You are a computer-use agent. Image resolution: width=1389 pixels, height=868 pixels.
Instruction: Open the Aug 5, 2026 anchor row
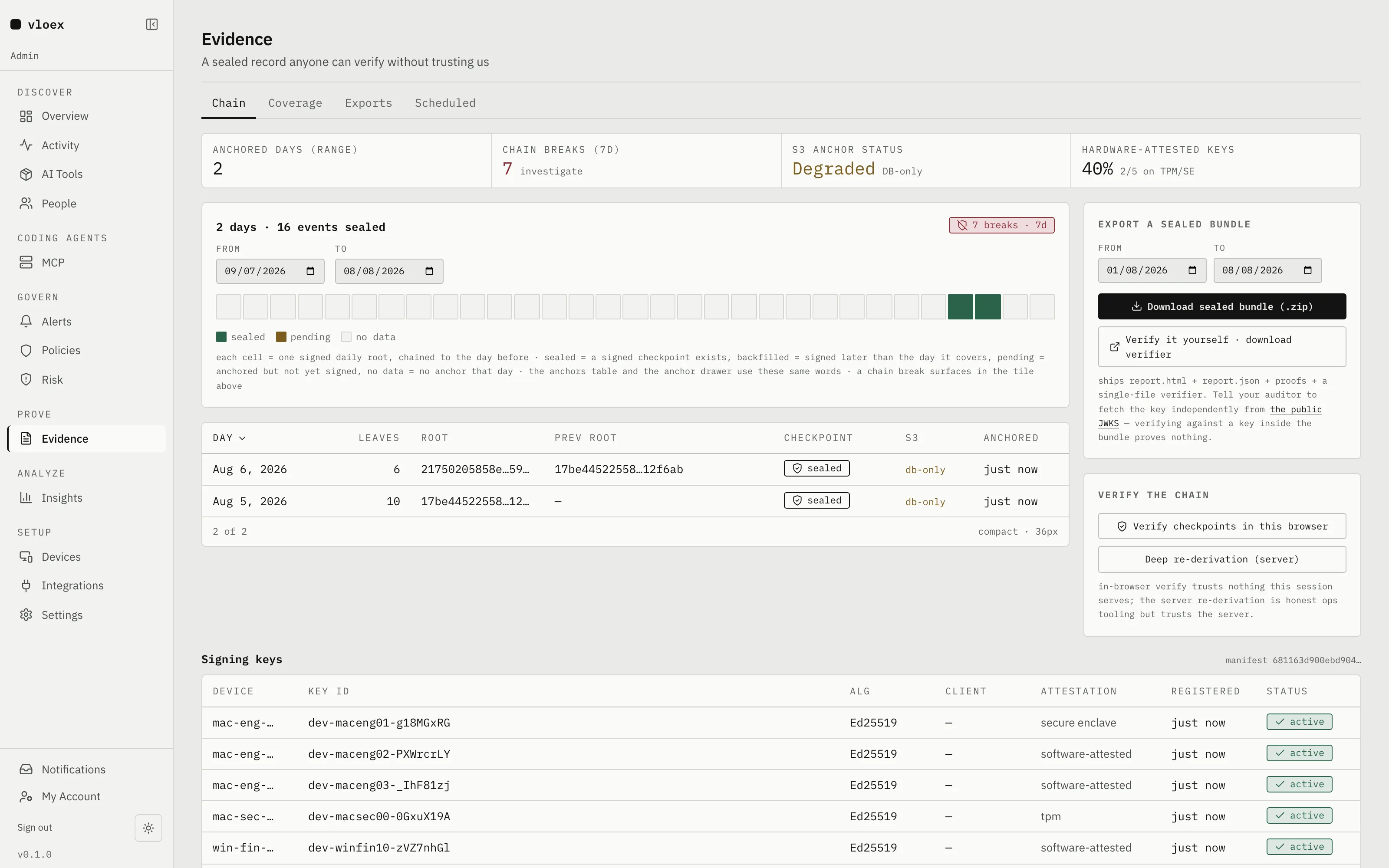pos(635,502)
